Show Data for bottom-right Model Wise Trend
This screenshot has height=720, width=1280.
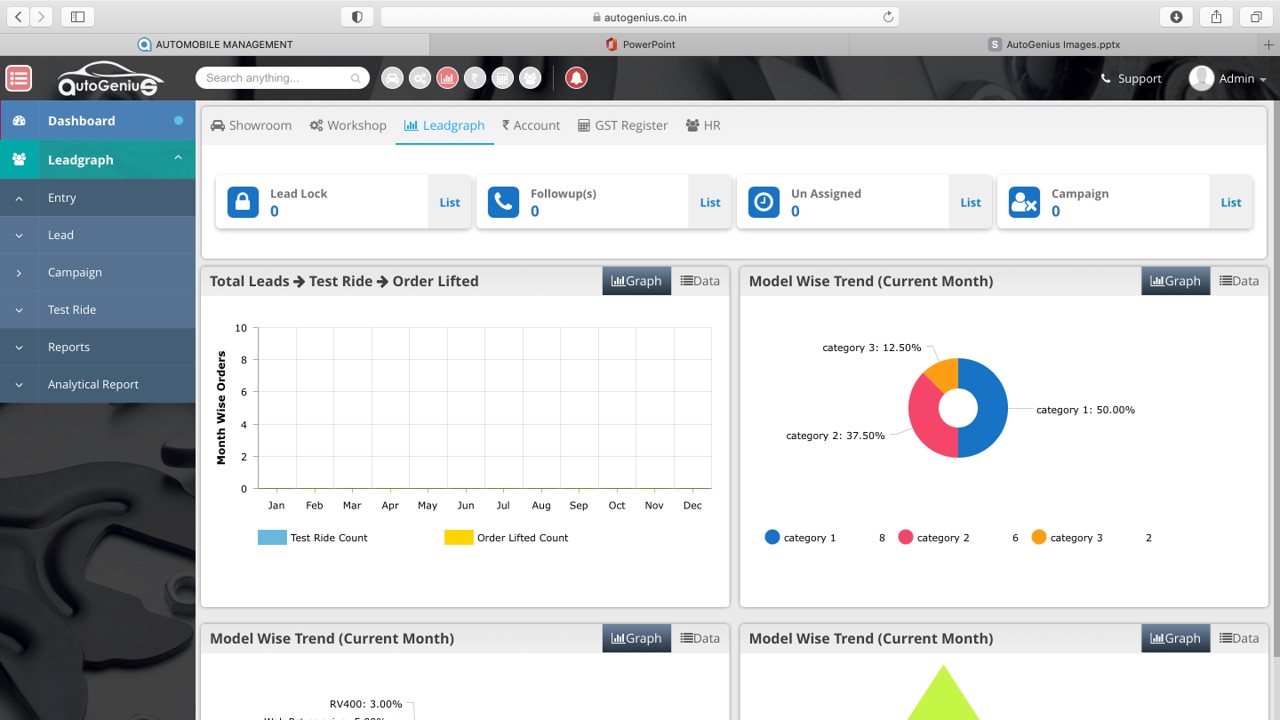click(1239, 638)
